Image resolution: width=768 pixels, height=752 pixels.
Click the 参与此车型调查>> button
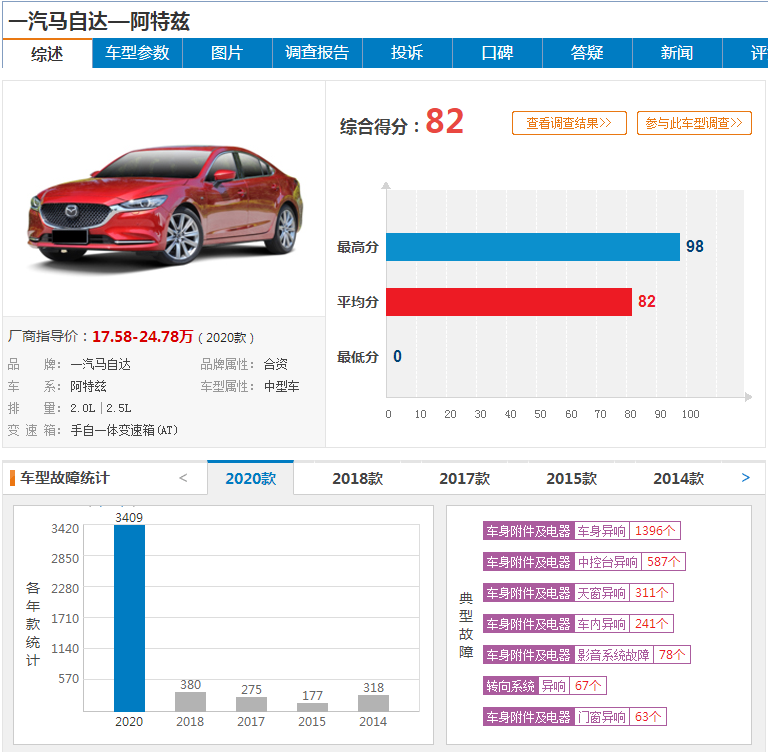point(694,123)
